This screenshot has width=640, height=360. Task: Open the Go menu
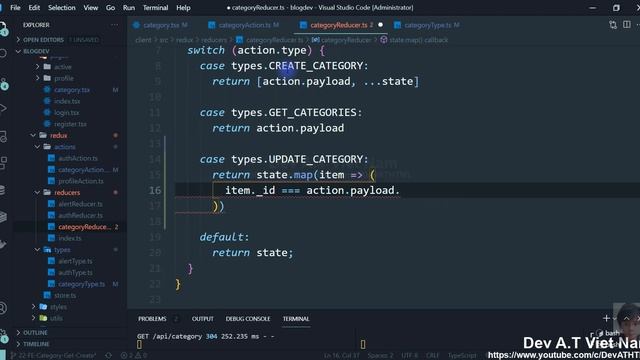click(x=110, y=7)
